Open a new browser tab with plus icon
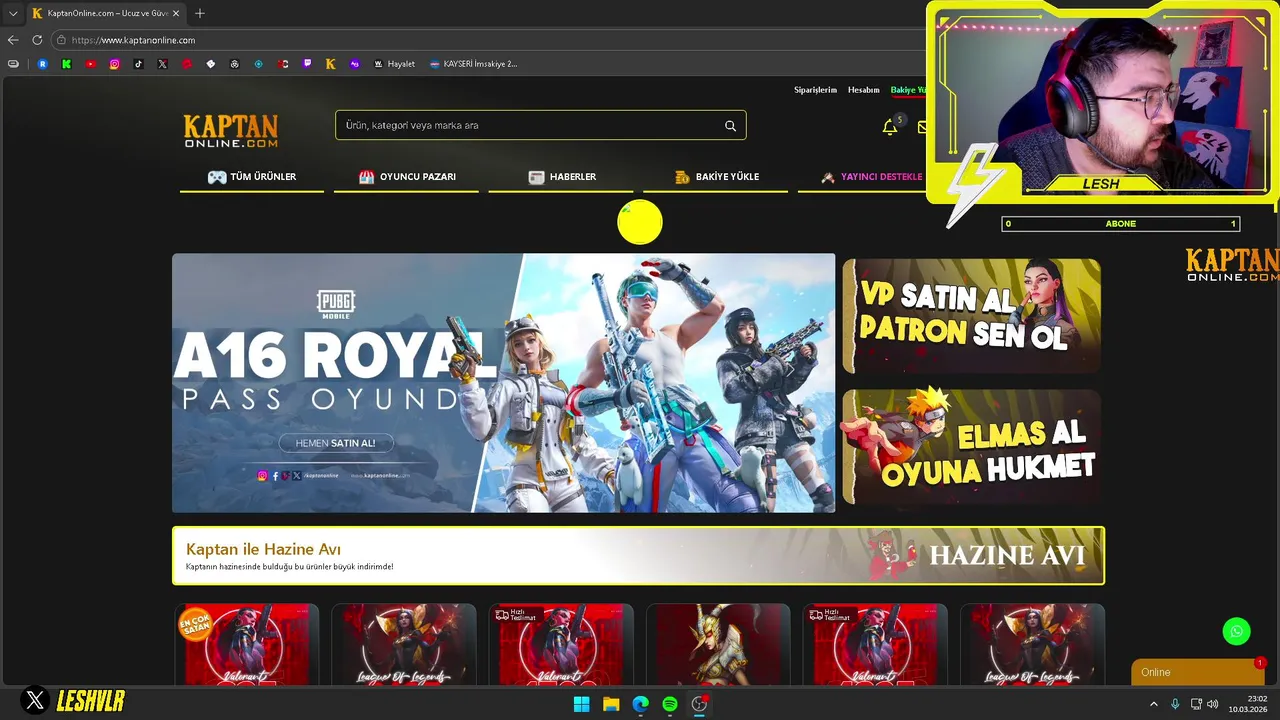This screenshot has height=720, width=1280. [199, 13]
